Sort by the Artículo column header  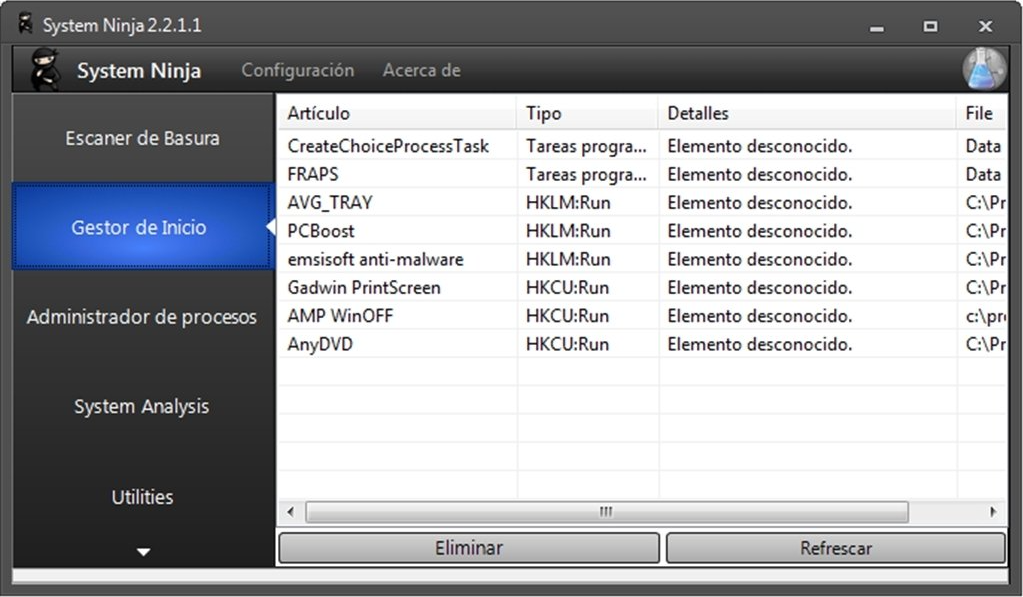397,113
